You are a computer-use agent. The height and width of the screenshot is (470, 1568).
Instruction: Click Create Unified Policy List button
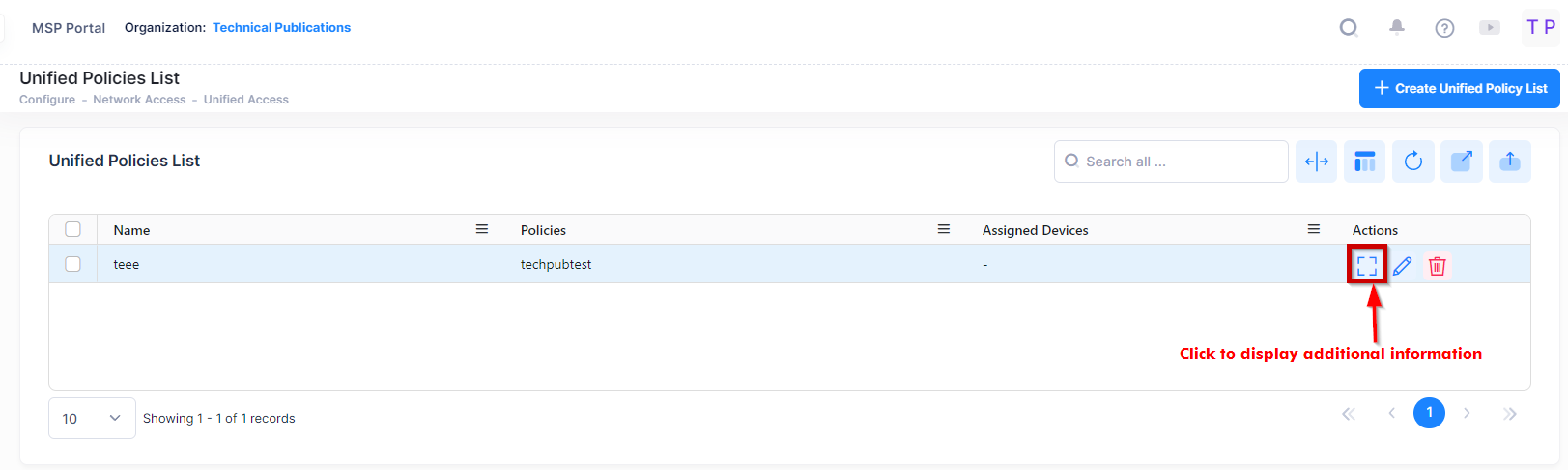1459,88
